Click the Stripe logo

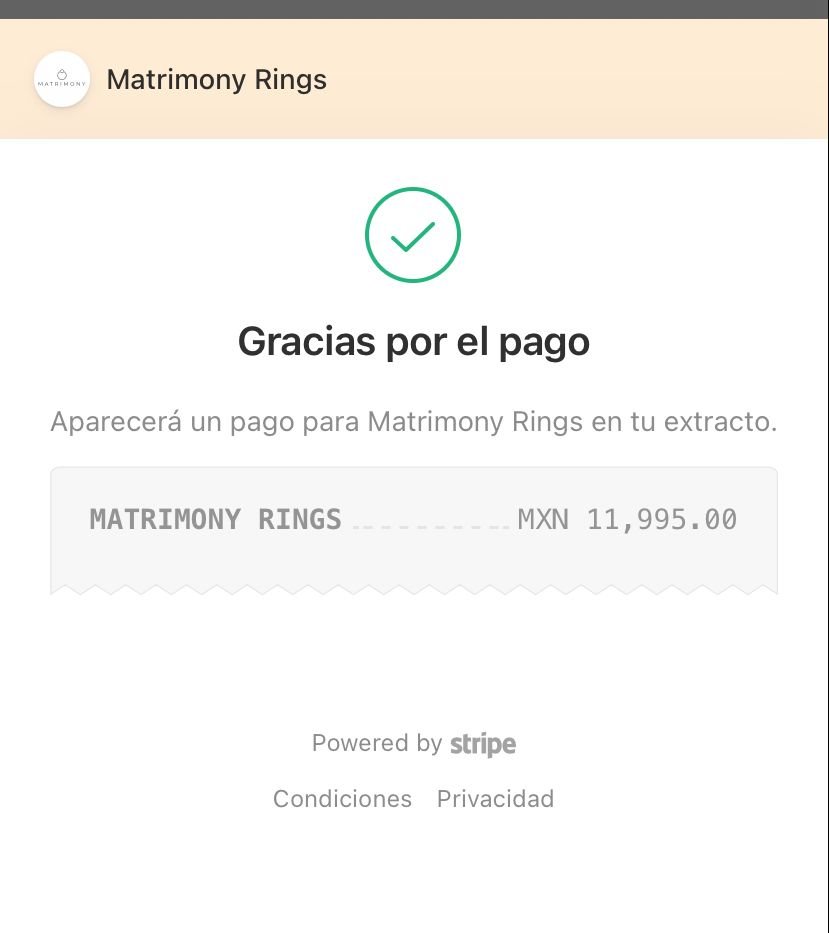(483, 744)
